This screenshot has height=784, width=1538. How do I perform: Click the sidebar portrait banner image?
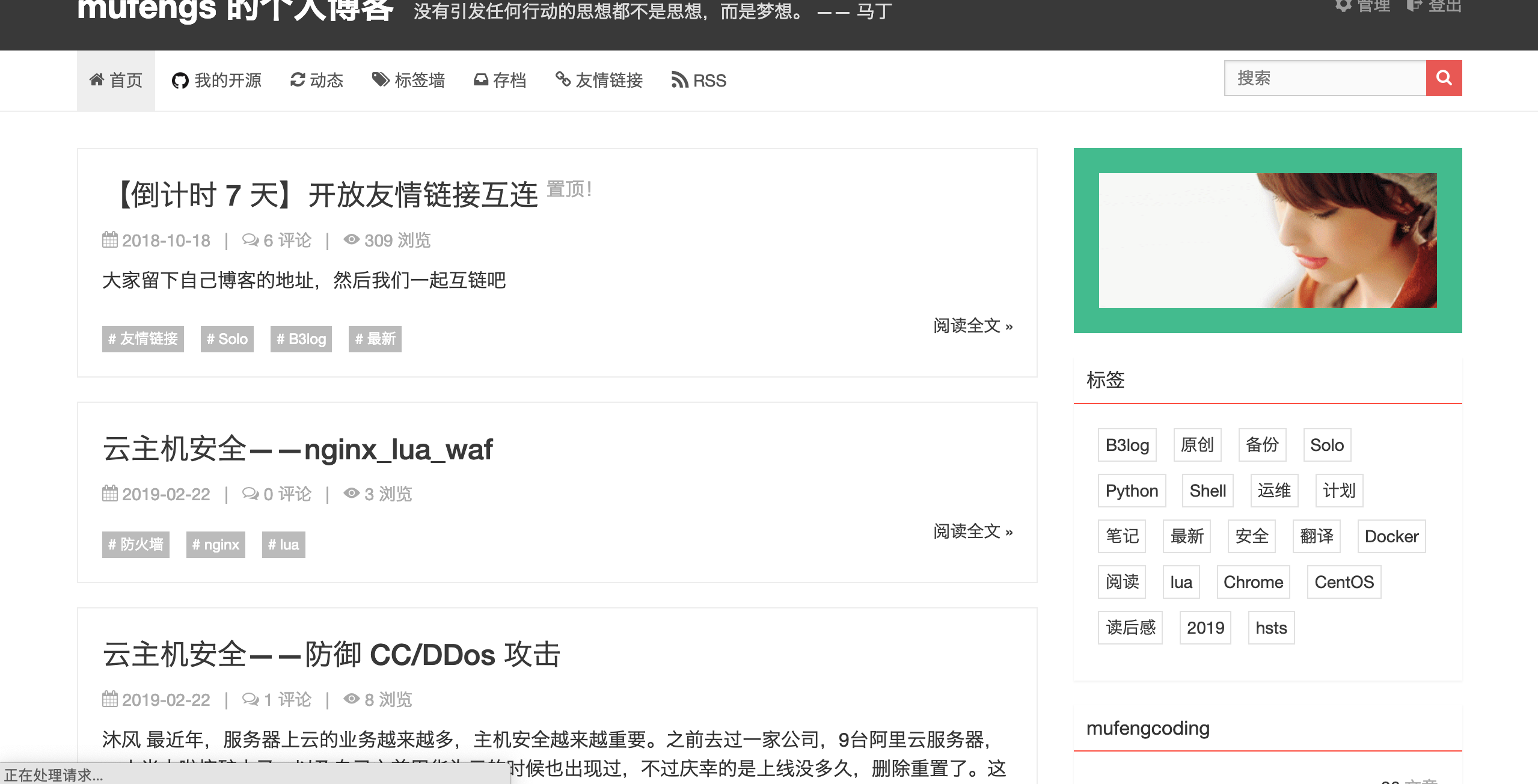point(1267,240)
